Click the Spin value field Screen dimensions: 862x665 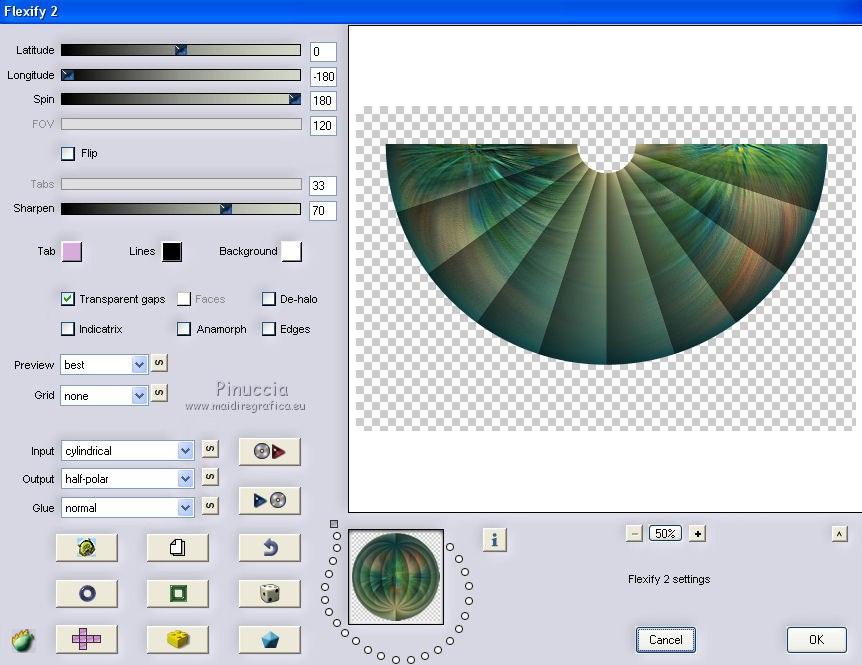323,101
